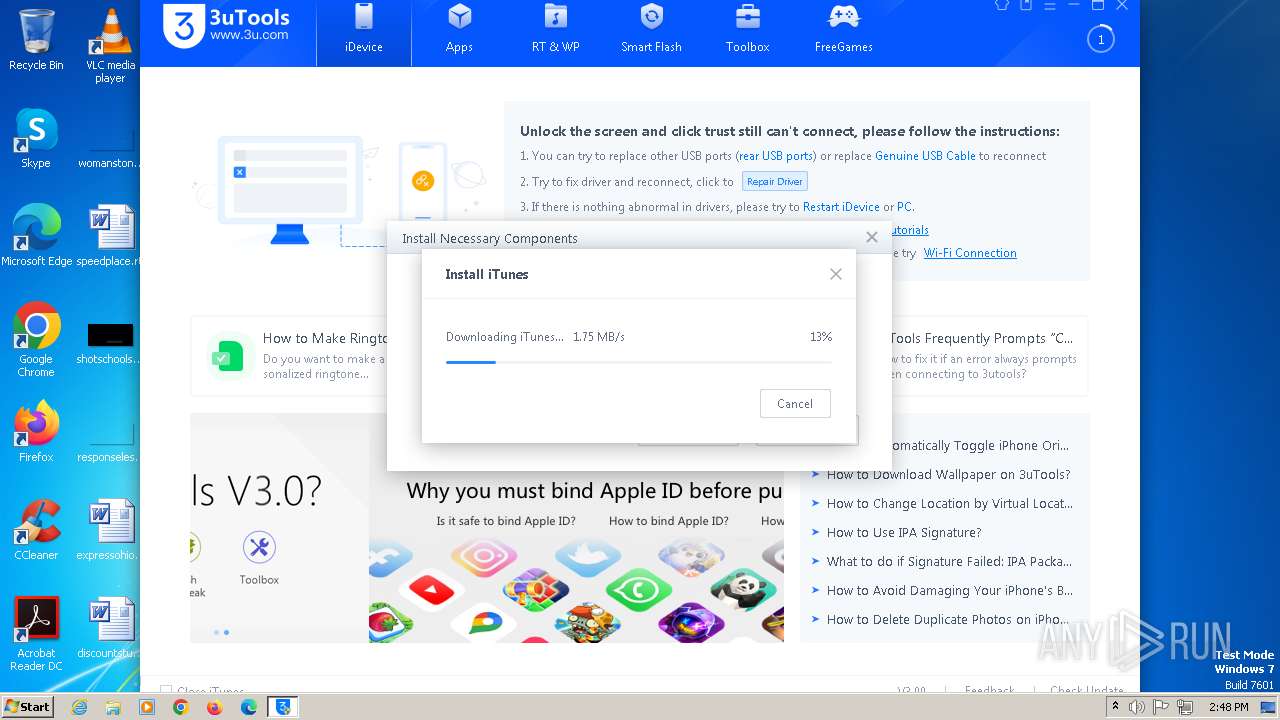Click the iTunes download progress bar
The height and width of the screenshot is (720, 1280).
coord(638,362)
